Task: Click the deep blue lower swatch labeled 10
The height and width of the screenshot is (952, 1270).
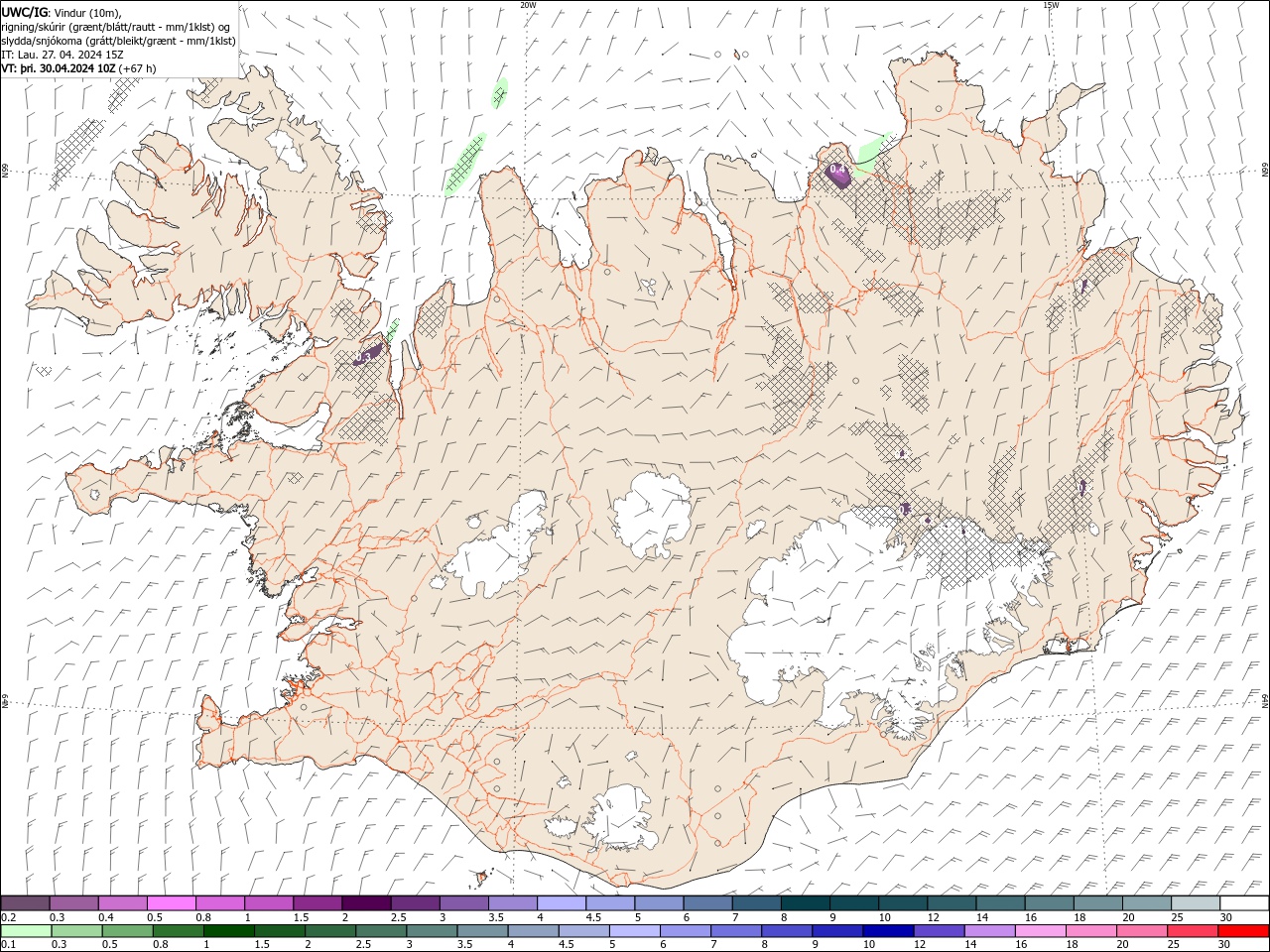Action: click(x=887, y=931)
